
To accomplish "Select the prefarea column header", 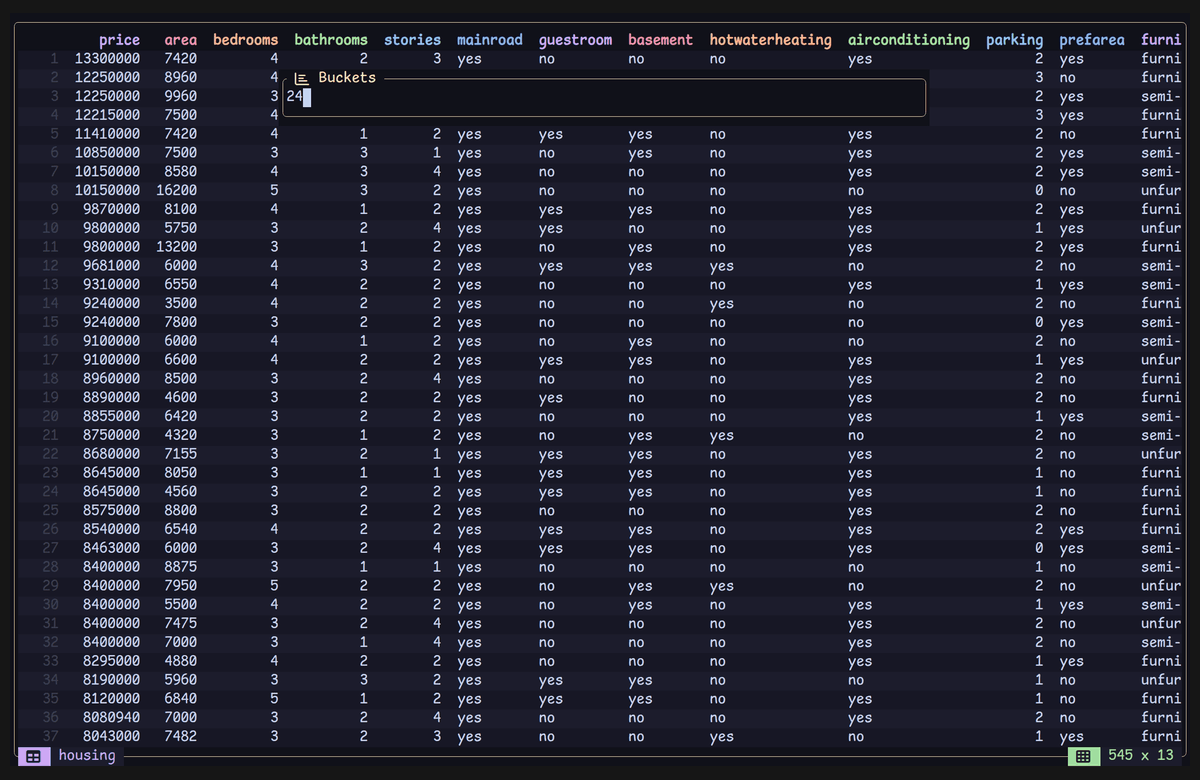I will [1092, 40].
